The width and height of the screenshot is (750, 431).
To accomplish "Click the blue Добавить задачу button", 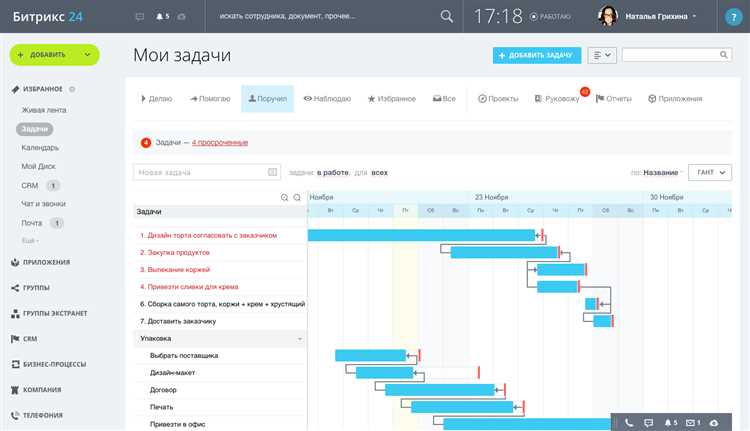I will [537, 55].
